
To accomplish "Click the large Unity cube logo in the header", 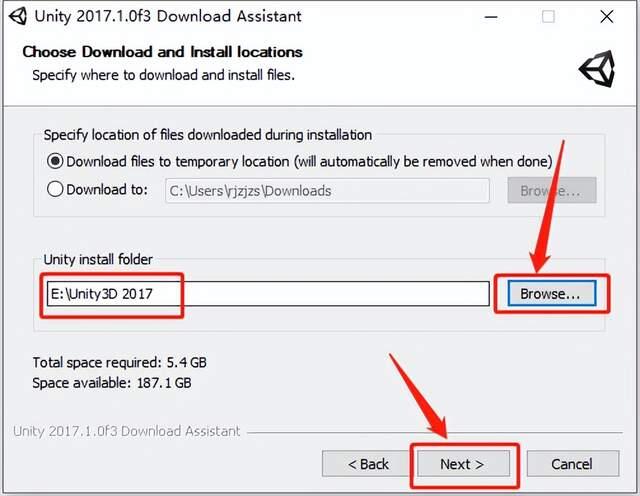I will 597,68.
